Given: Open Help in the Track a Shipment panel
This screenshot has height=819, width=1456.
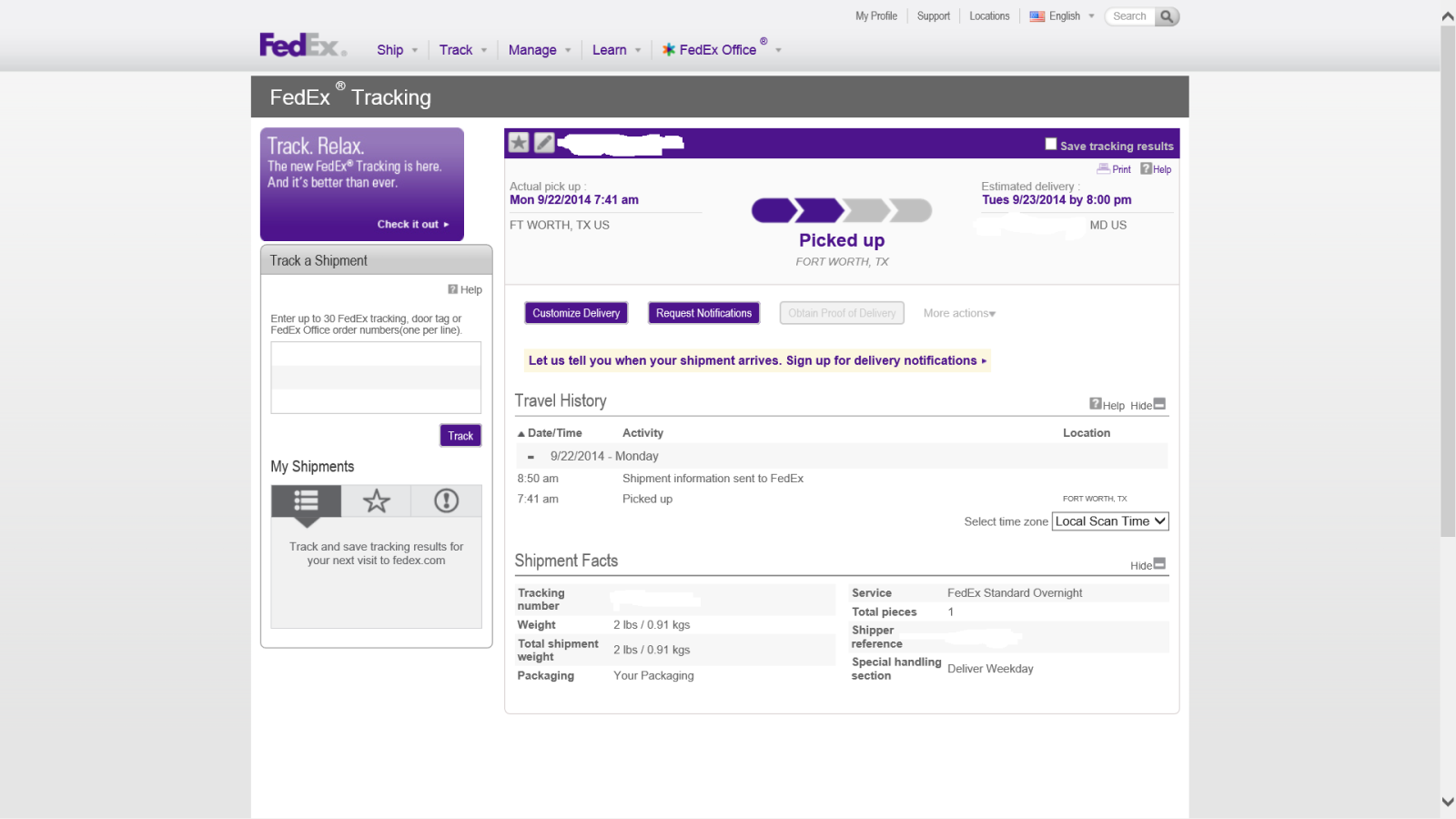Looking at the screenshot, I should (x=465, y=289).
